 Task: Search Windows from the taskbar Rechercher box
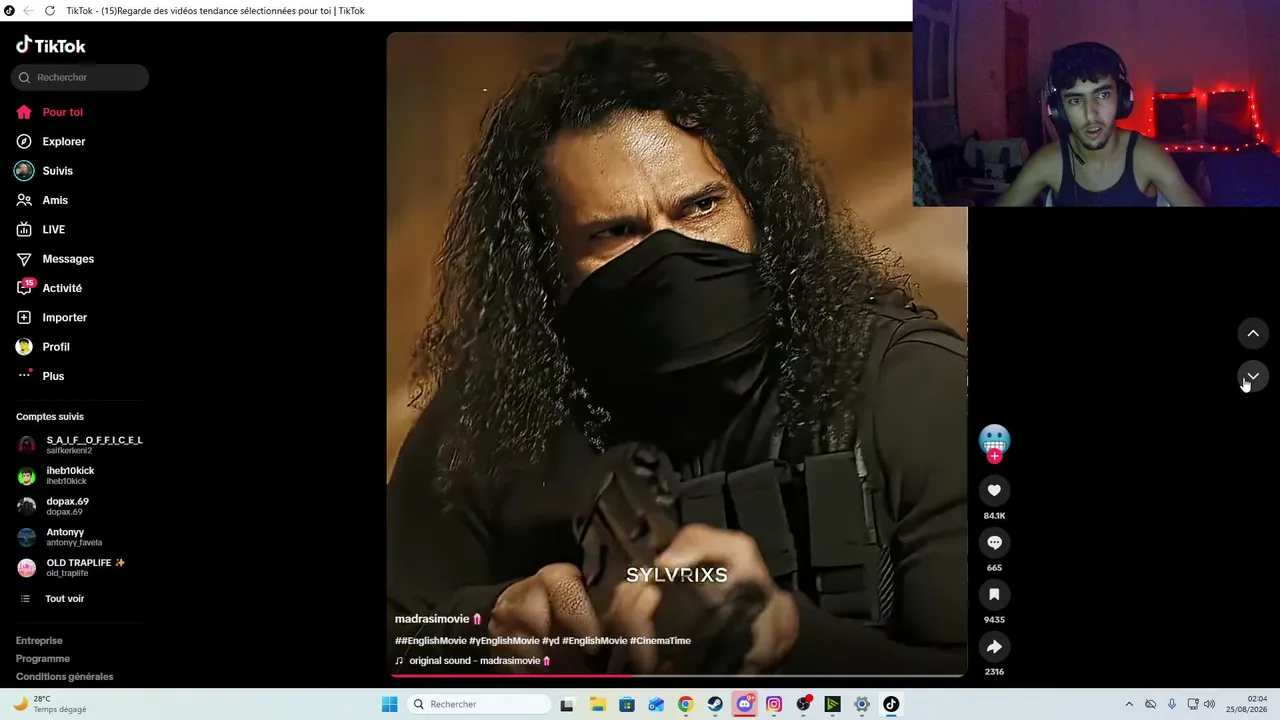click(480, 704)
